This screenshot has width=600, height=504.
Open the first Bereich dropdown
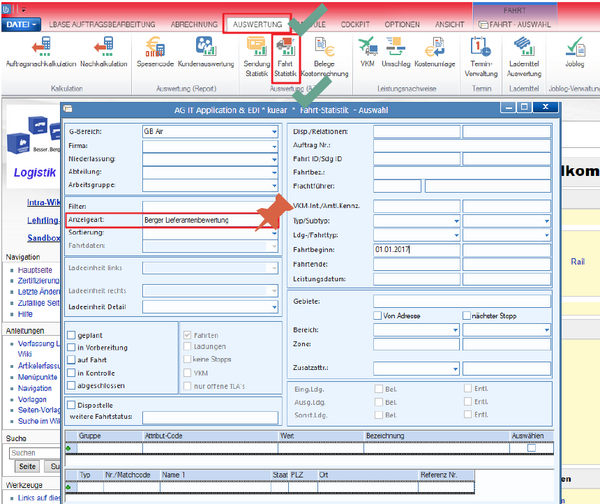coord(455,330)
